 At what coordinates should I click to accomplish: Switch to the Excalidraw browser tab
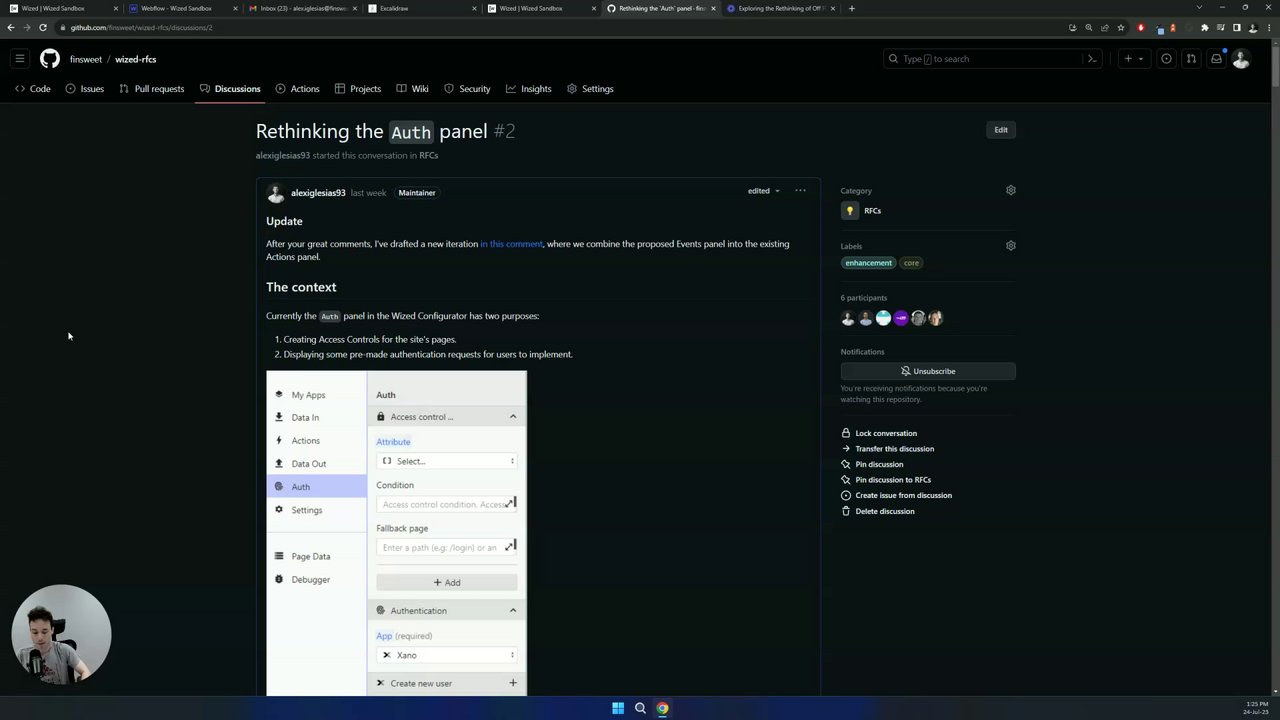[x=420, y=8]
